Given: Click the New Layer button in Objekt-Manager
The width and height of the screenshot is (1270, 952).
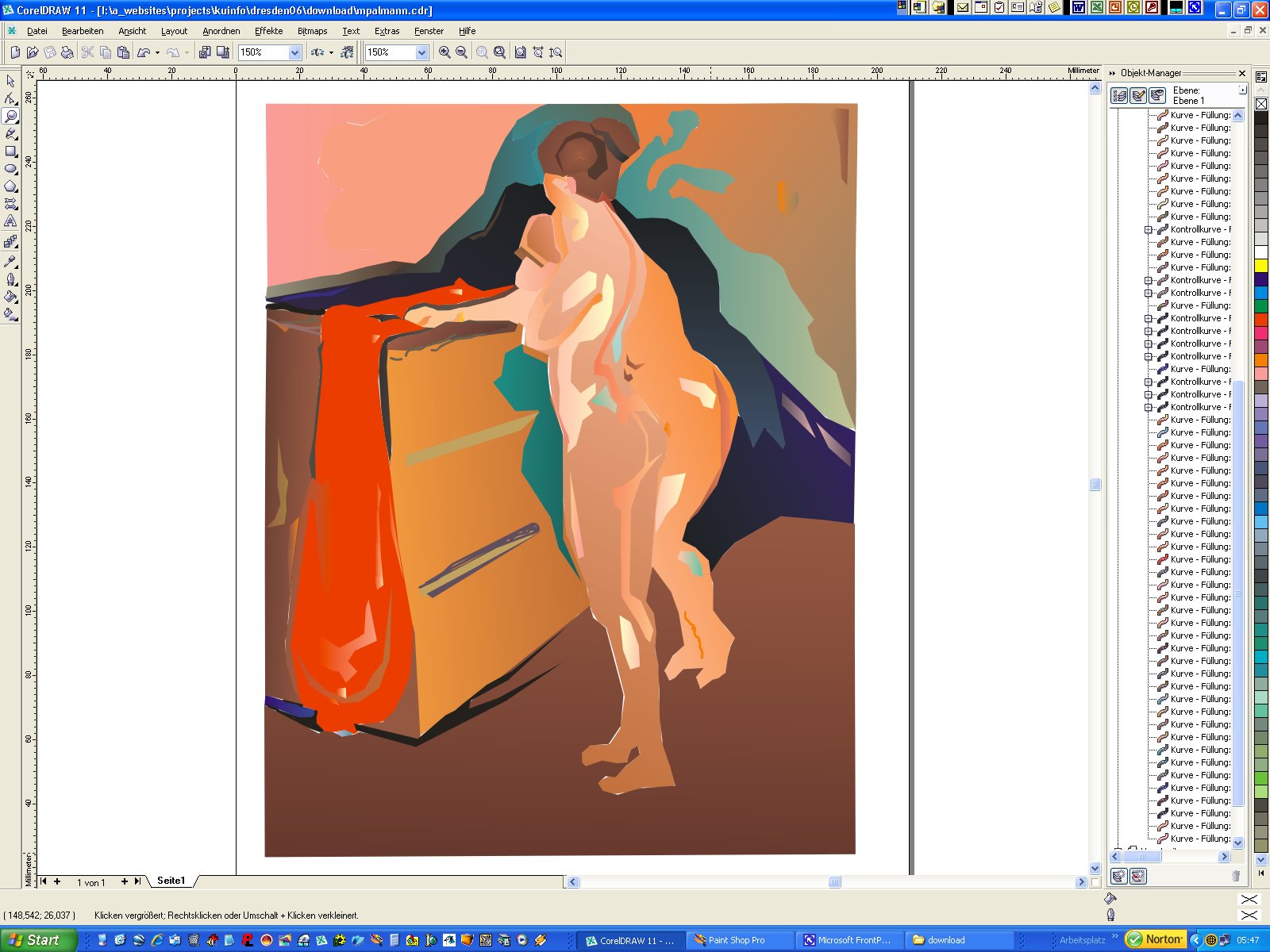Looking at the screenshot, I should 1118,876.
